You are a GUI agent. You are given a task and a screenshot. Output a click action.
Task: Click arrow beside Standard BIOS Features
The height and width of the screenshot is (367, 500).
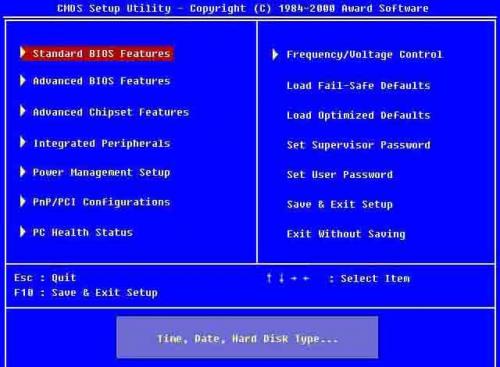click(x=23, y=53)
